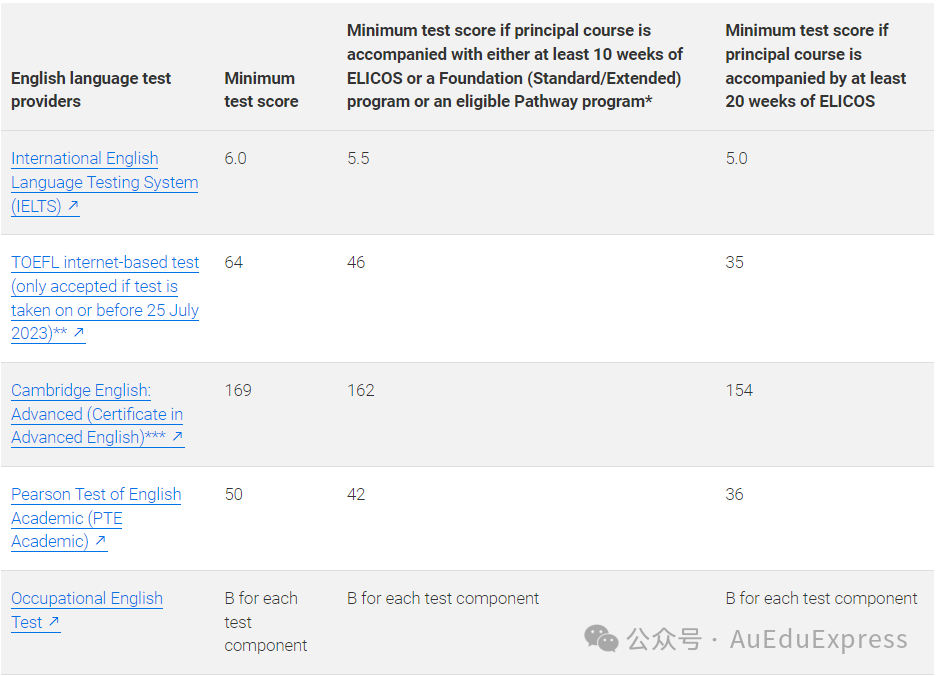Image resolution: width=937 pixels, height=676 pixels.
Task: Click the external link arrow after IELTS
Action: [73, 207]
